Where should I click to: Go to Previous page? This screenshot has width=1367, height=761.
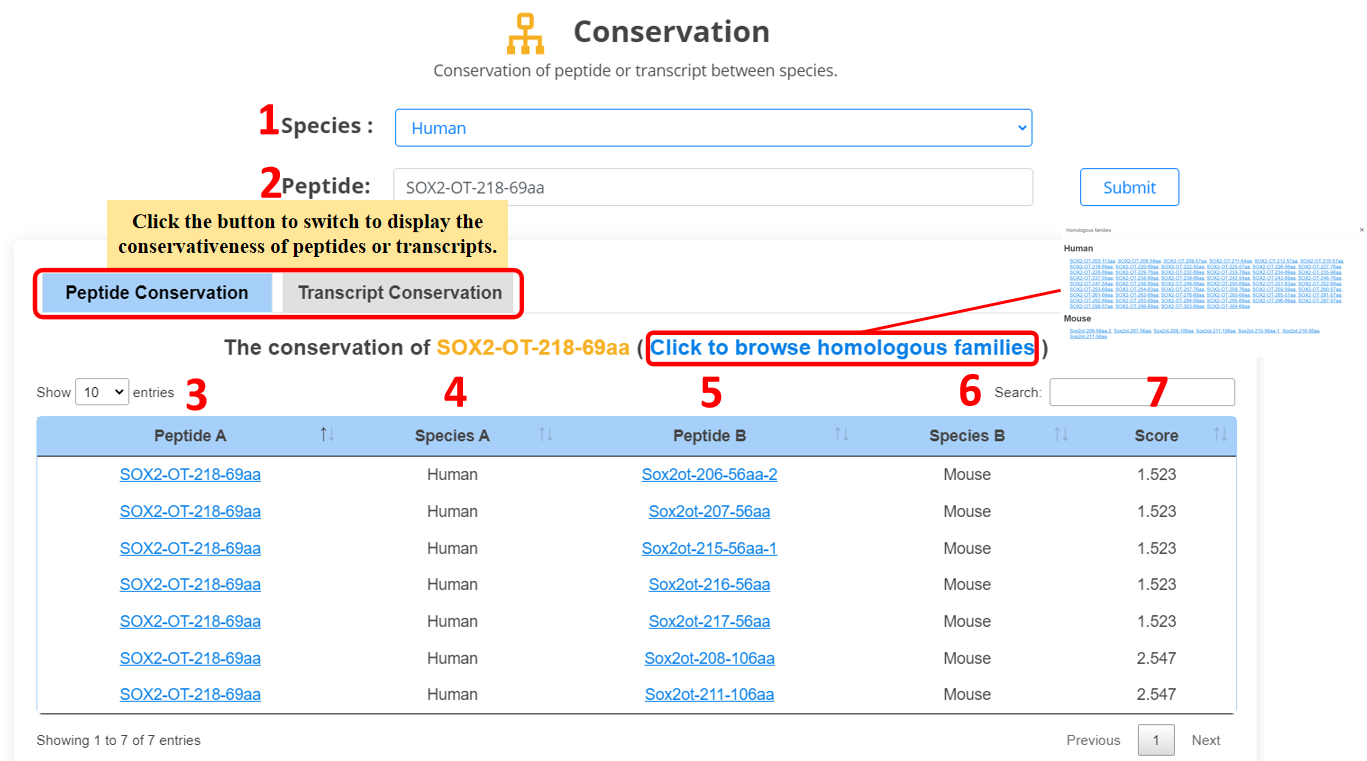click(1093, 740)
